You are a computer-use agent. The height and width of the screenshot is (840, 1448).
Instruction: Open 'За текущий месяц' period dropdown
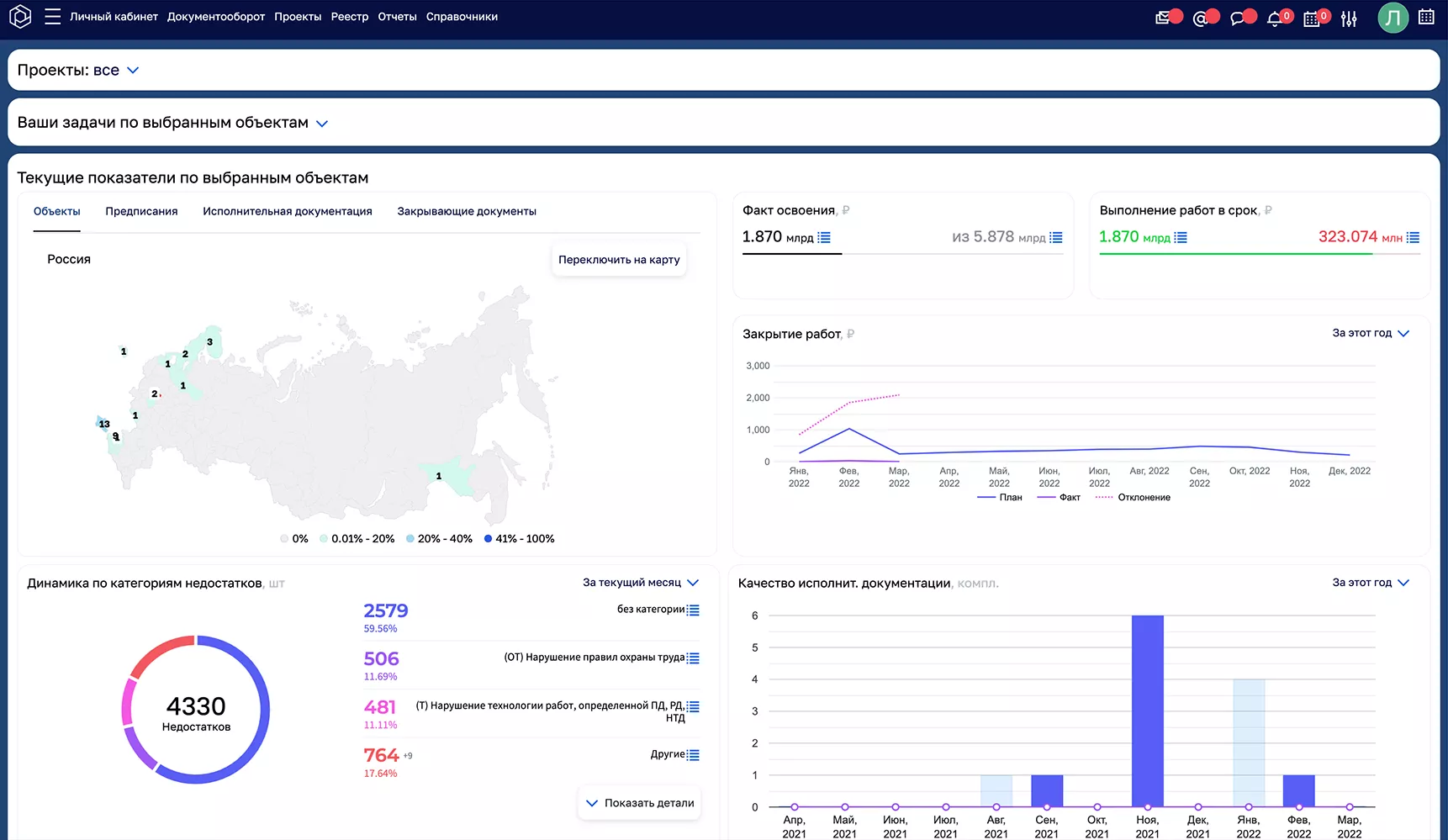coord(641,583)
